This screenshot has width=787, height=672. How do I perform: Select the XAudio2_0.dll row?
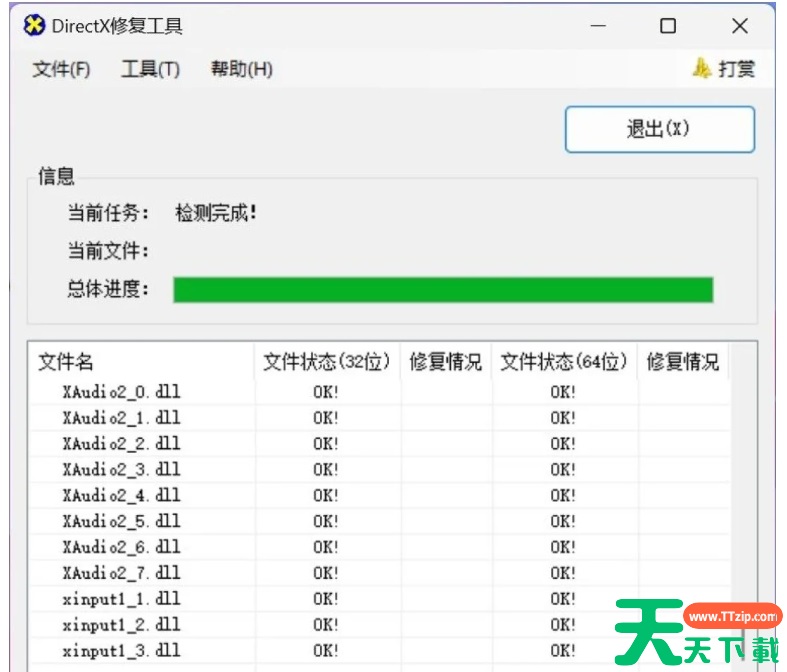(121, 392)
